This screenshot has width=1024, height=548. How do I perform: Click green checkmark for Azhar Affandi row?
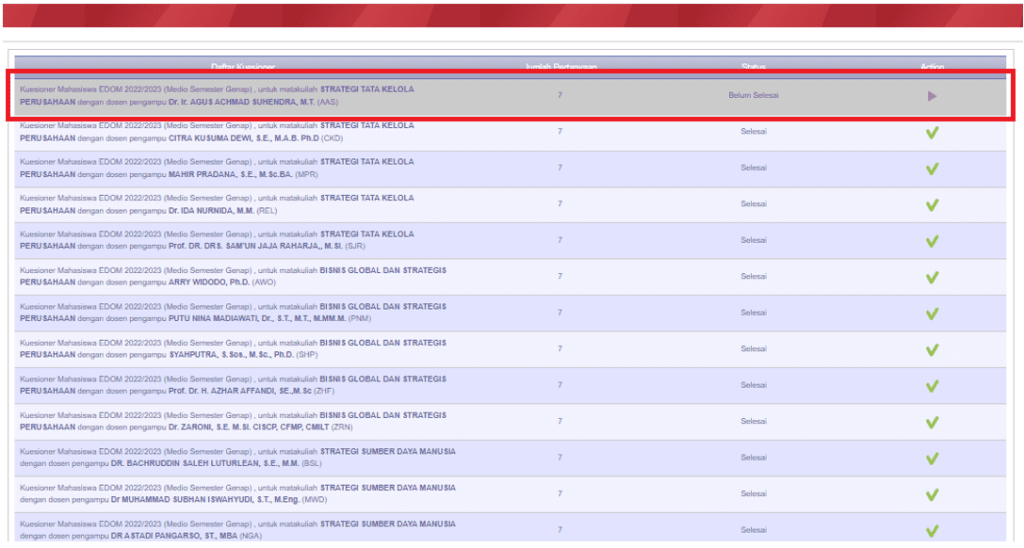point(932,386)
